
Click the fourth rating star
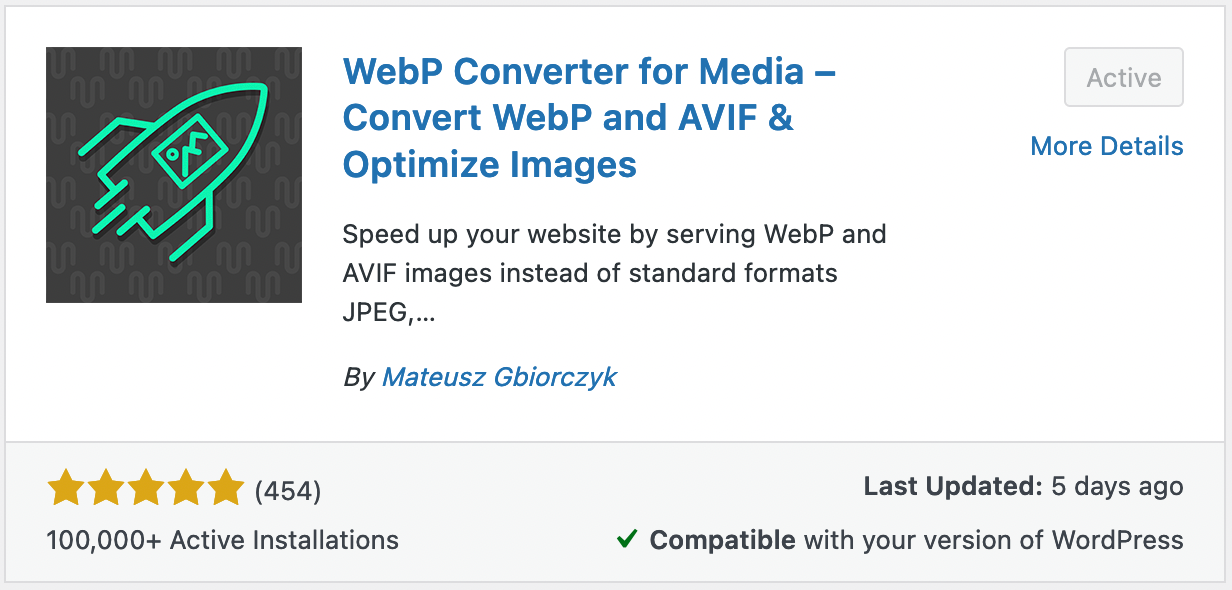(186, 489)
